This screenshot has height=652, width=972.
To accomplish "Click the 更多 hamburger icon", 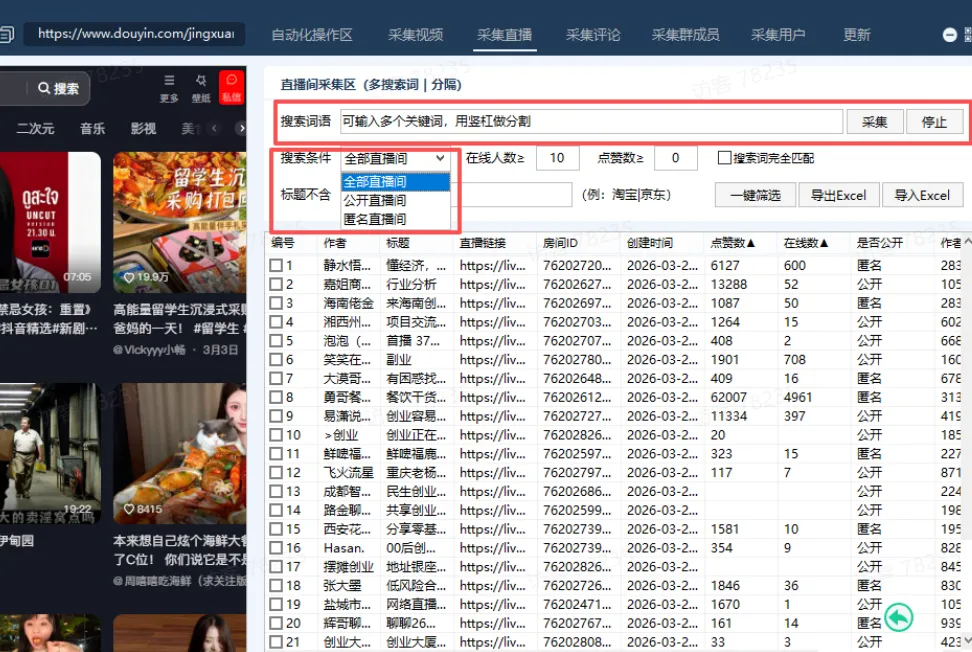I will click(x=169, y=81).
